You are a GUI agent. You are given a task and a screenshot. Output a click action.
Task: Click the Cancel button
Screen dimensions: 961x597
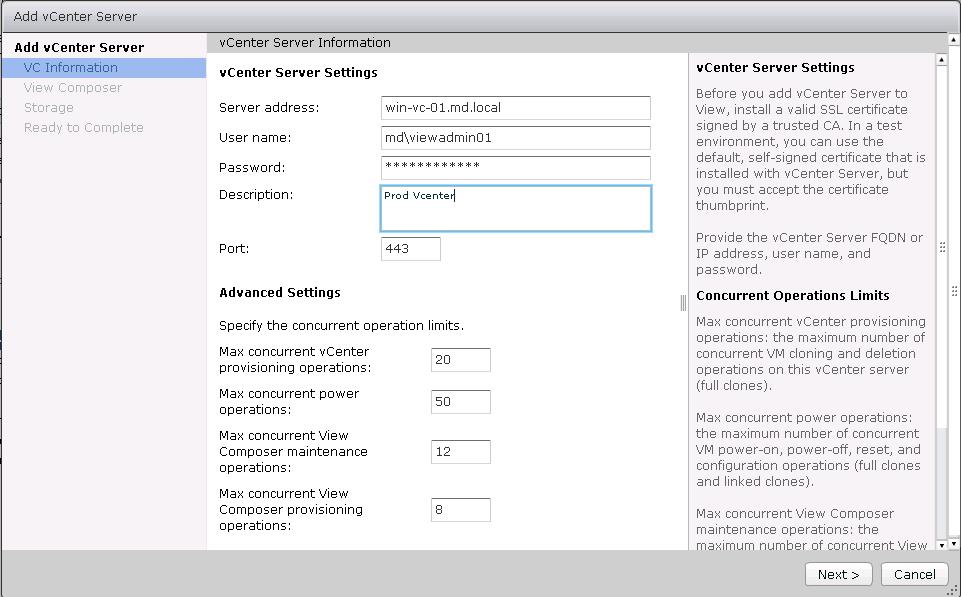914,574
